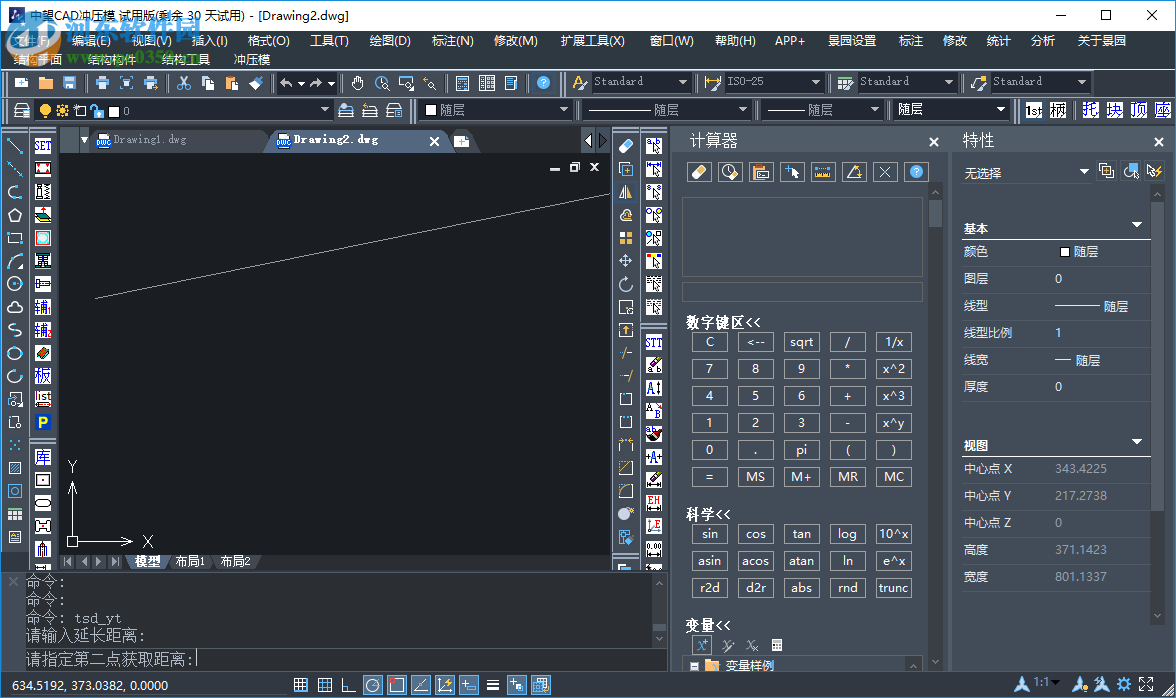Toggle polar tracking in status bar
The image size is (1176, 698).
tap(372, 685)
